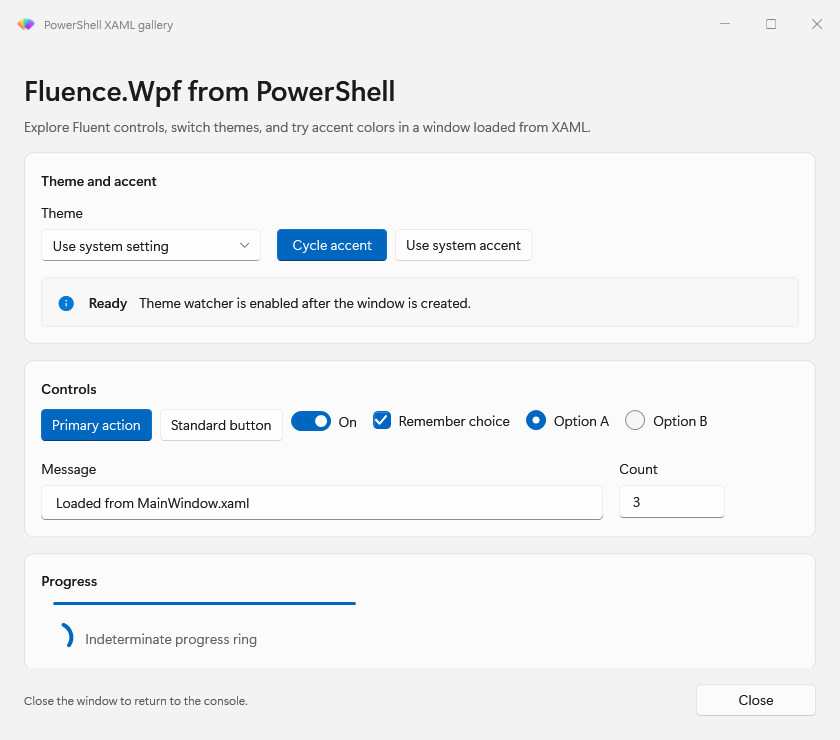Click the 'Count' field label
840x740 pixels.
638,469
